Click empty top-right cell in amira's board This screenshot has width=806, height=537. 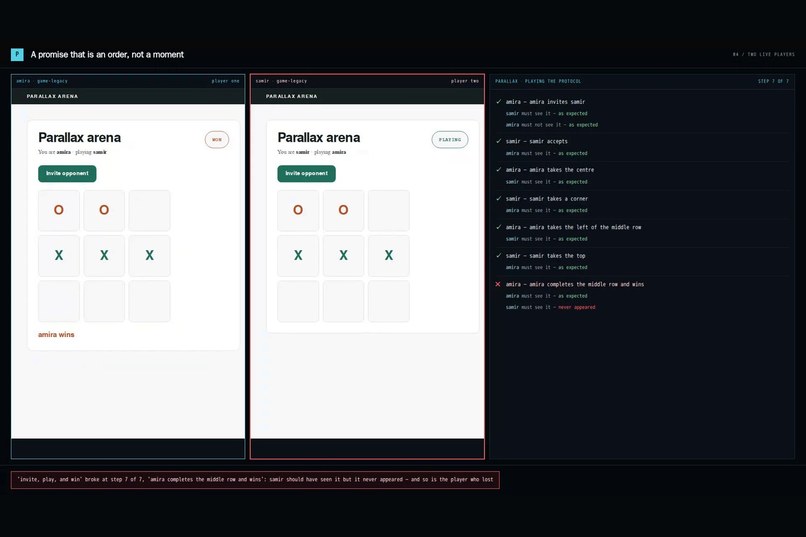(x=150, y=210)
